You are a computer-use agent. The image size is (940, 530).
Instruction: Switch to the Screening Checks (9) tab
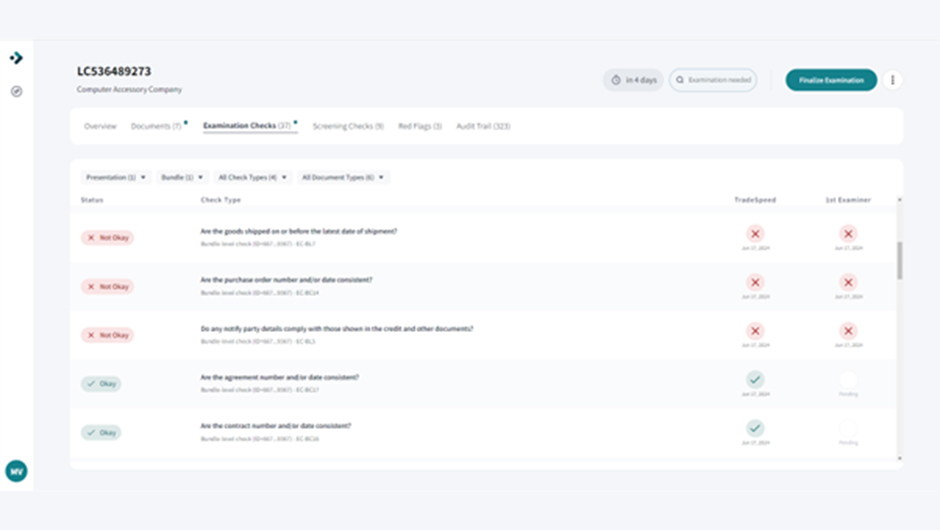tap(348, 127)
